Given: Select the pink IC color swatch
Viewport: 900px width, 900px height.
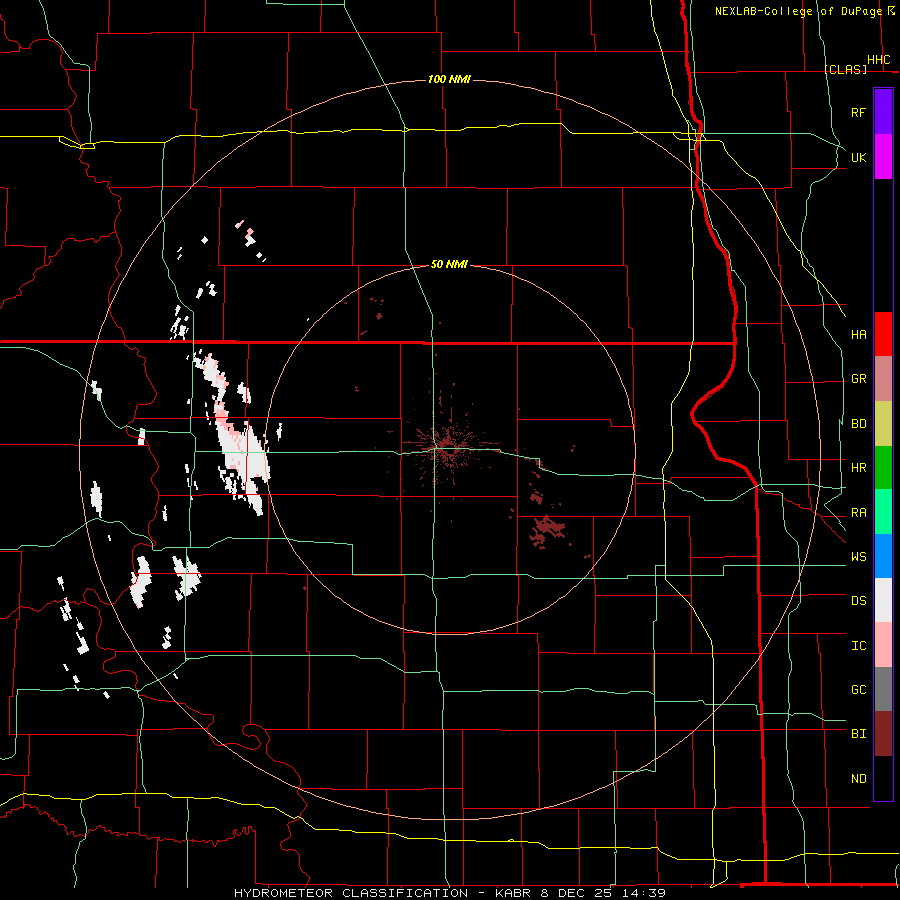Looking at the screenshot, I should pyautogui.click(x=883, y=645).
